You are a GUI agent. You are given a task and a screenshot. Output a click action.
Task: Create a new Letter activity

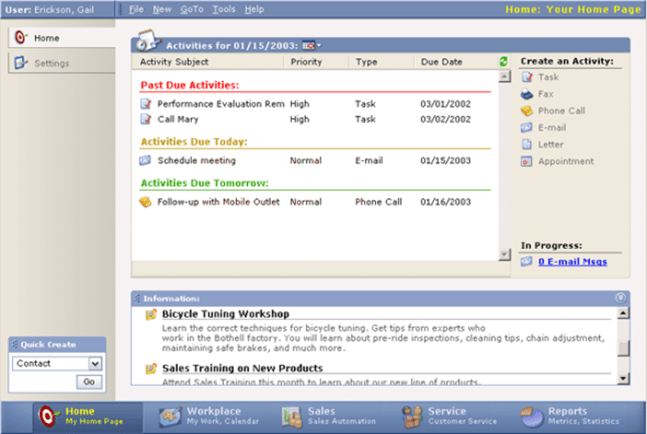(527, 145)
